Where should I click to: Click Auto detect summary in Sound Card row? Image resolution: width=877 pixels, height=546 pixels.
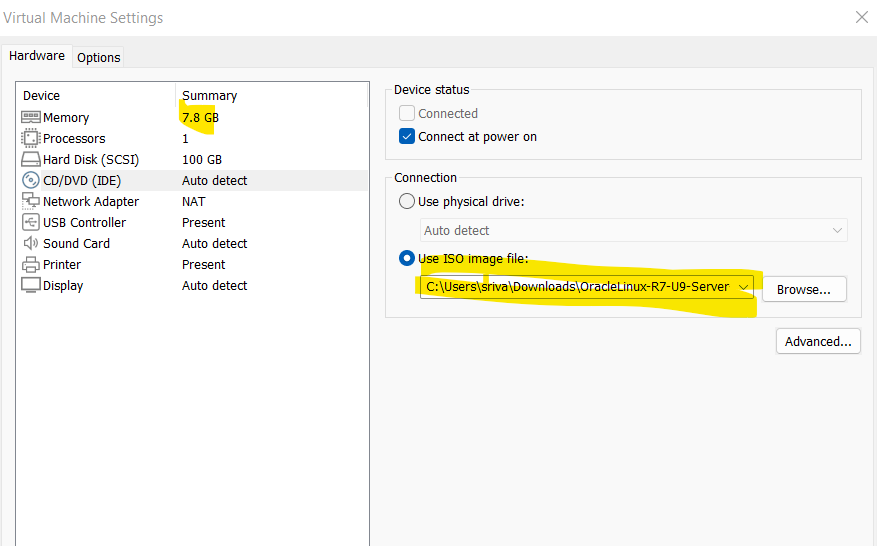coord(214,243)
